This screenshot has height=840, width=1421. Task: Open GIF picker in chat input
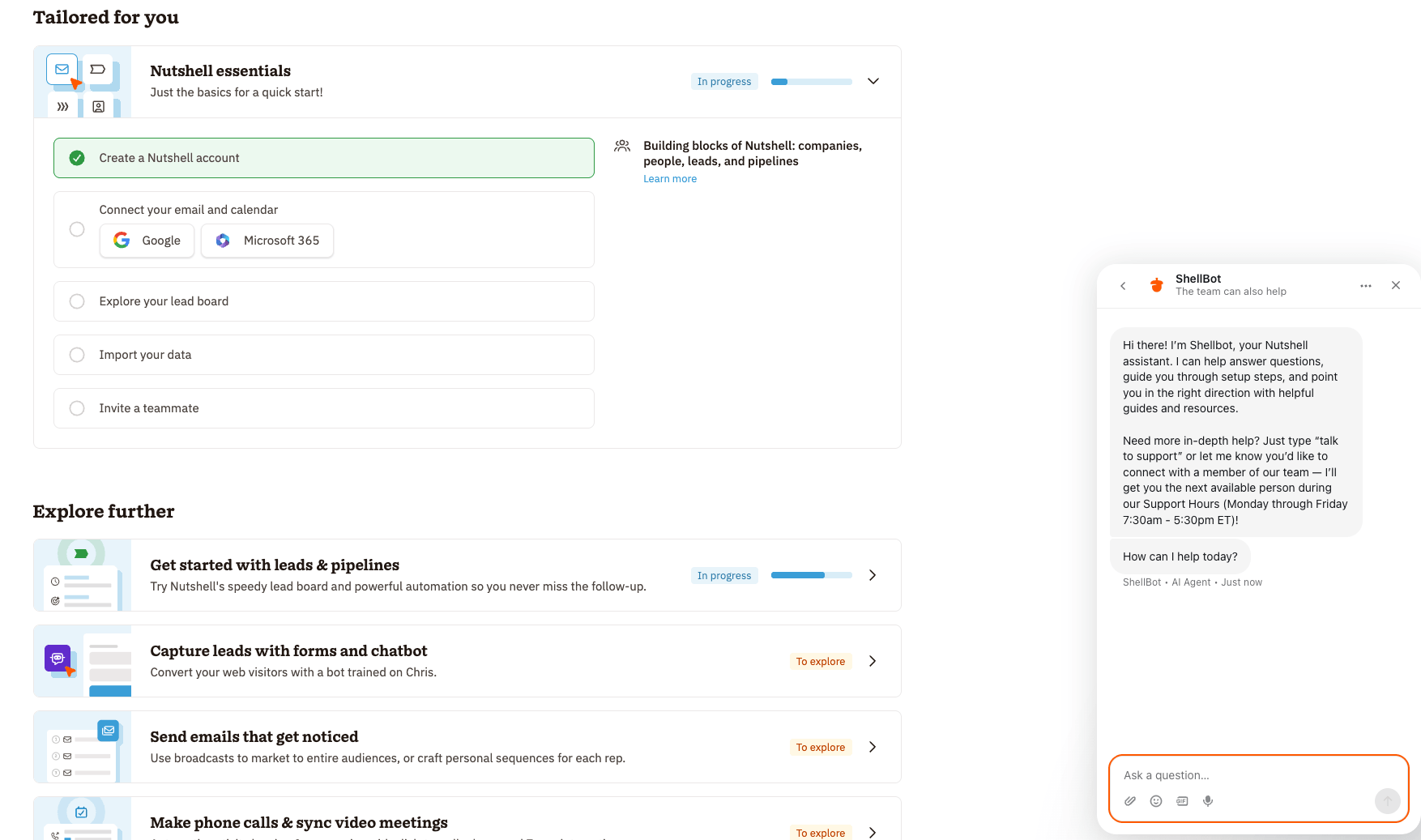[x=1182, y=801]
